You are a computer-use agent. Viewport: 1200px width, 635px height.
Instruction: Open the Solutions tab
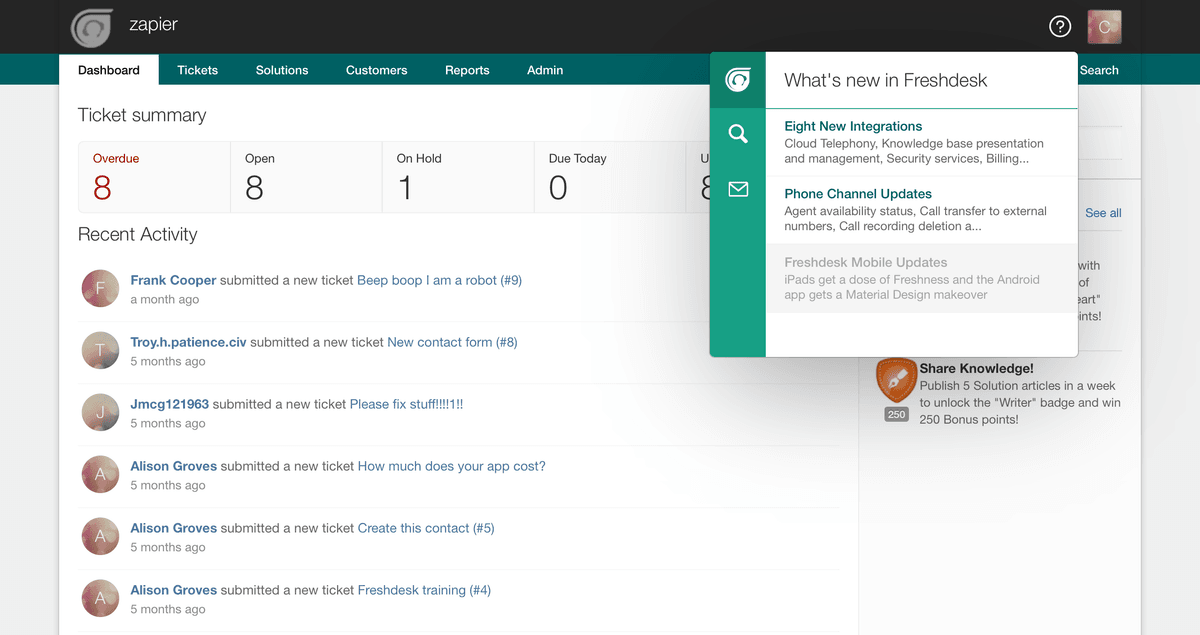click(282, 70)
